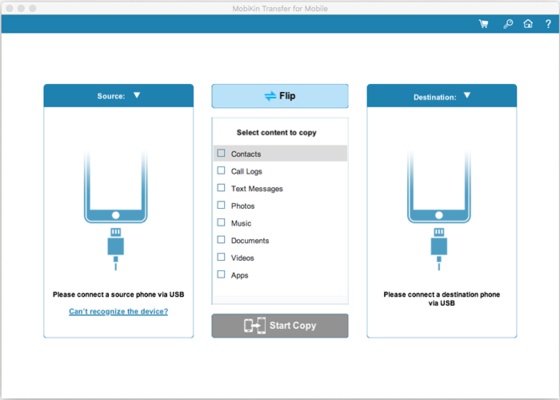The height and width of the screenshot is (400, 560).
Task: Toggle the Music checkbox
Action: click(x=221, y=222)
